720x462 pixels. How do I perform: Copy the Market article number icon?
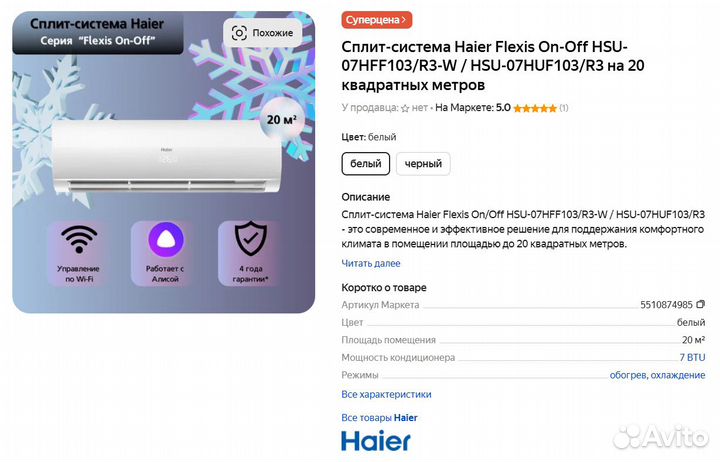point(700,304)
